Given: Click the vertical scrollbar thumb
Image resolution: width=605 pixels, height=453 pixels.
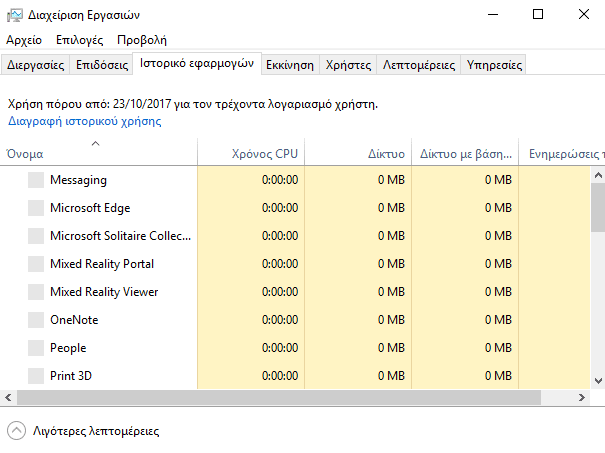Looking at the screenshot, I should tap(598, 208).
